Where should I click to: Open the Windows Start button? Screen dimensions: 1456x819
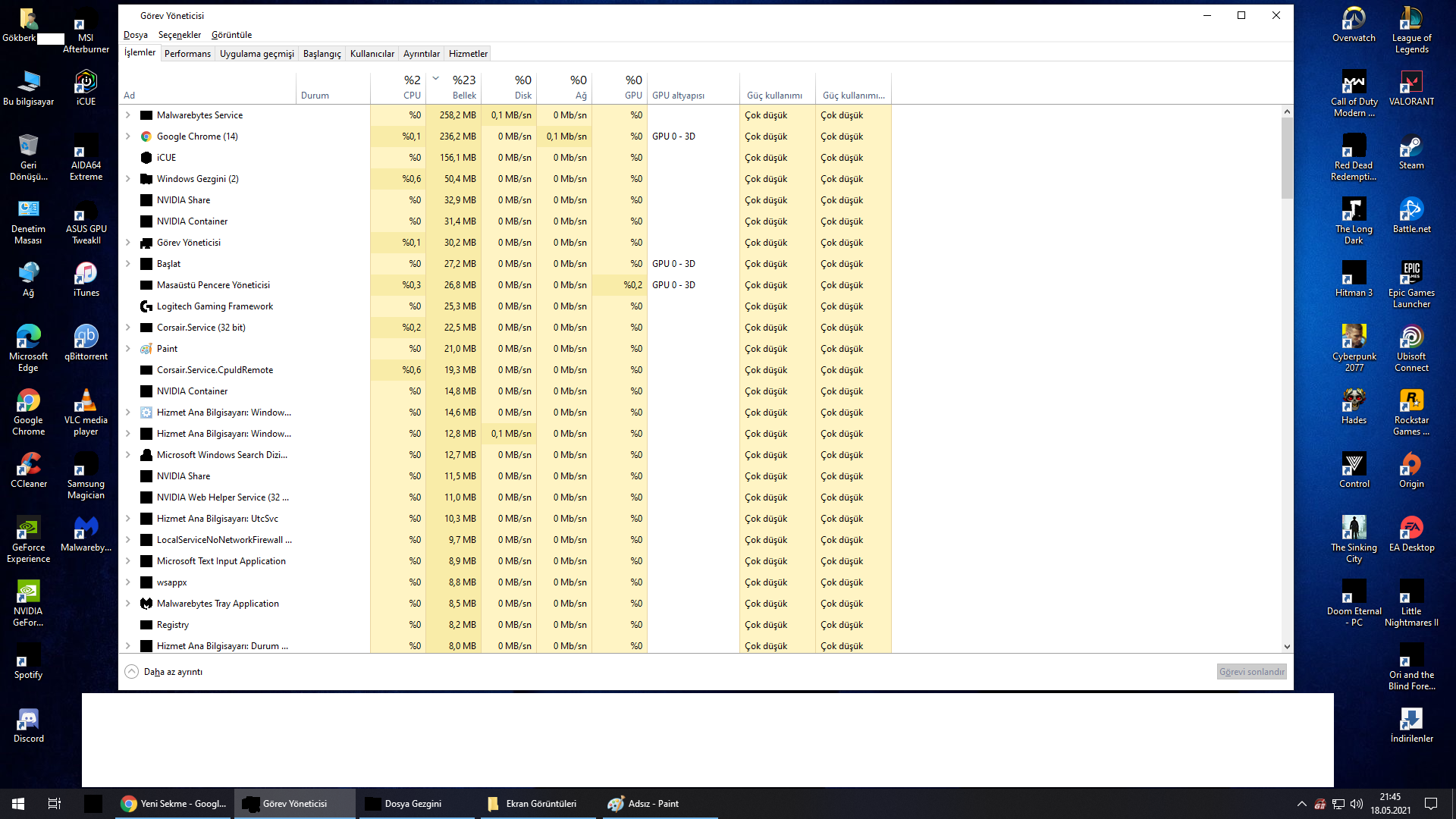point(18,804)
